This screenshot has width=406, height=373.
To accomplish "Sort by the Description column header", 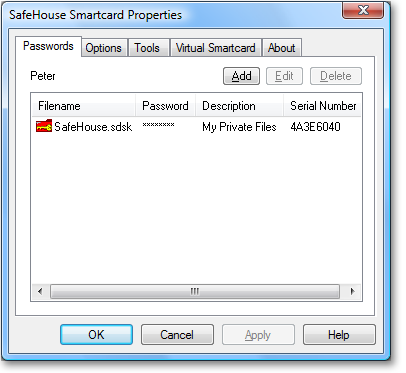I will pos(240,106).
